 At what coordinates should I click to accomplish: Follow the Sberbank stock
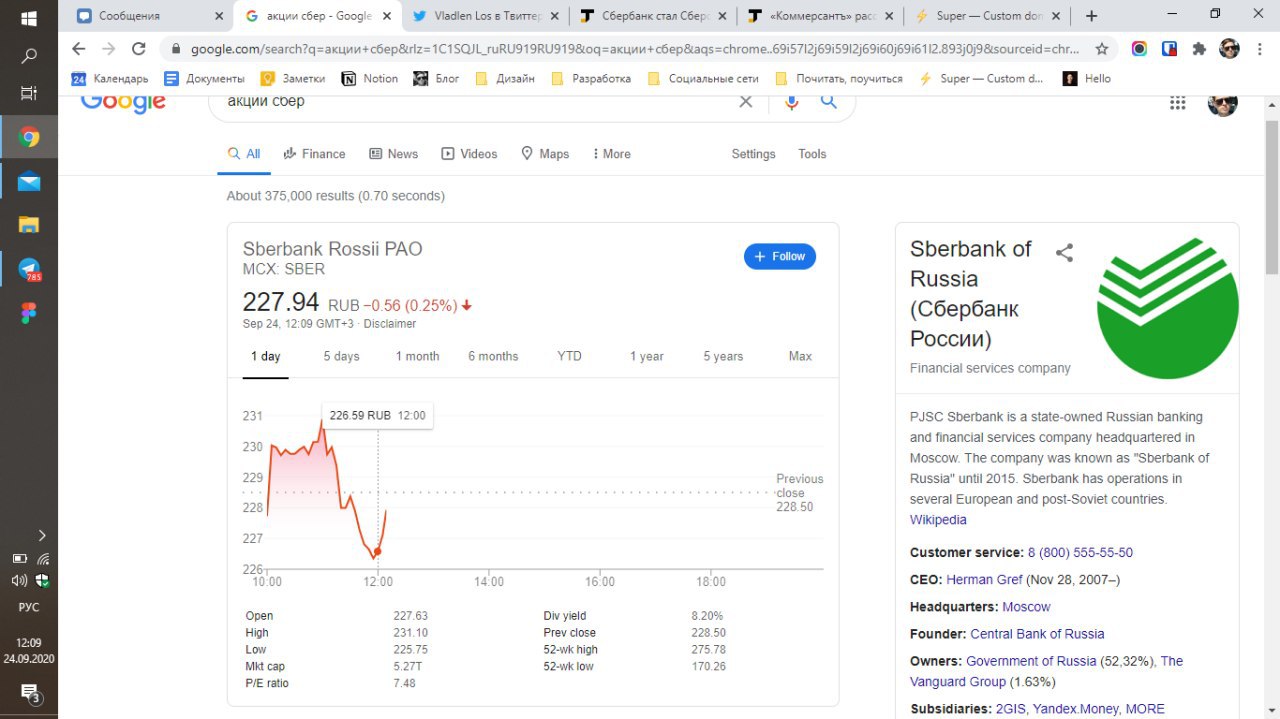coord(780,257)
